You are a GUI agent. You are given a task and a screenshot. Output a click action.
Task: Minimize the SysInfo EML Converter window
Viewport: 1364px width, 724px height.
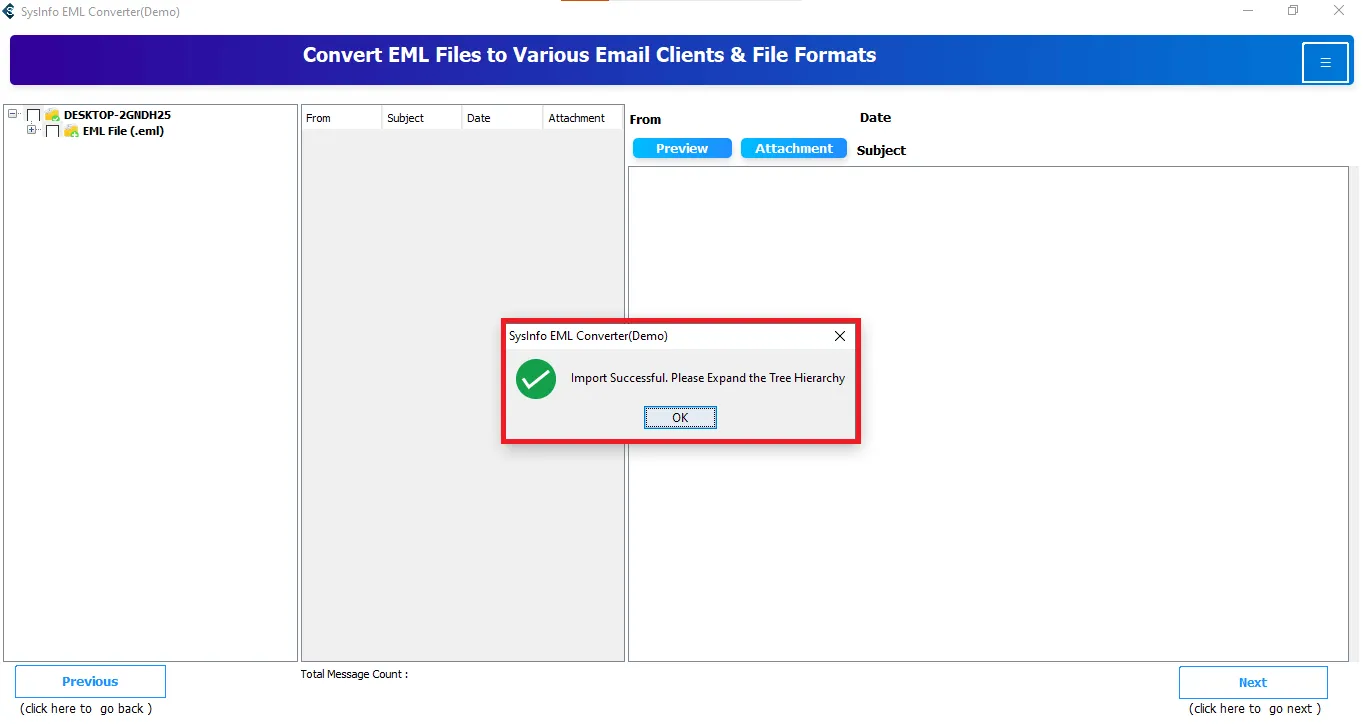click(x=1248, y=11)
